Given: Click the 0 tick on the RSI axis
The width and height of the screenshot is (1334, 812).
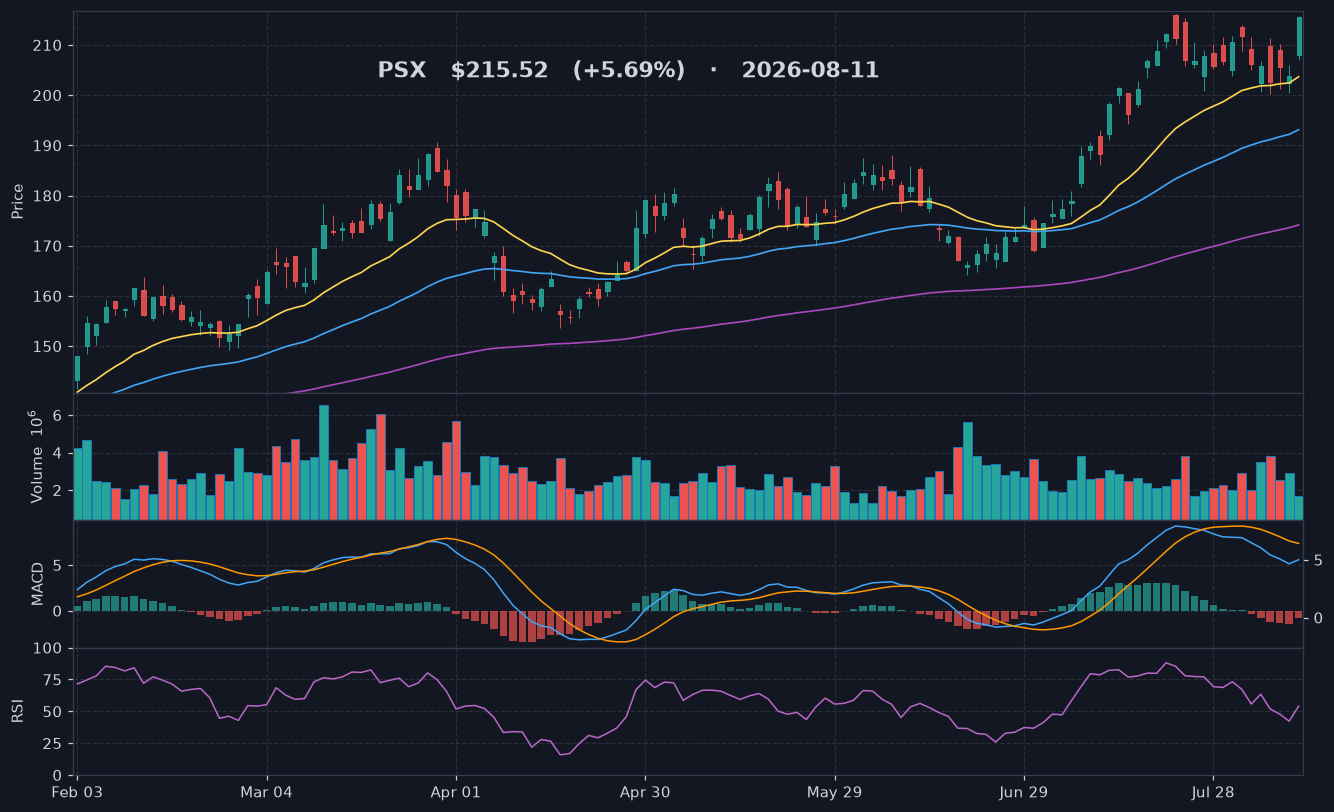Looking at the screenshot, I should tap(58, 776).
